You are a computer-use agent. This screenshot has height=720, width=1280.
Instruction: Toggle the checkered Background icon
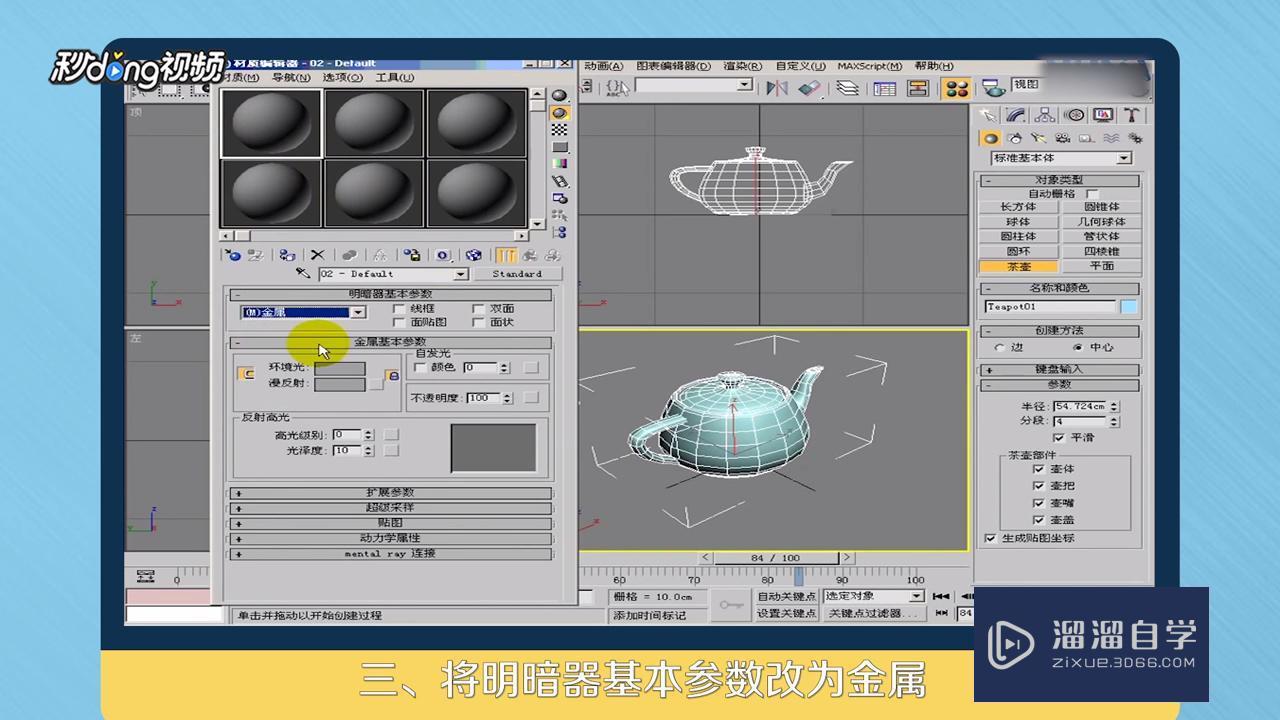coord(560,130)
